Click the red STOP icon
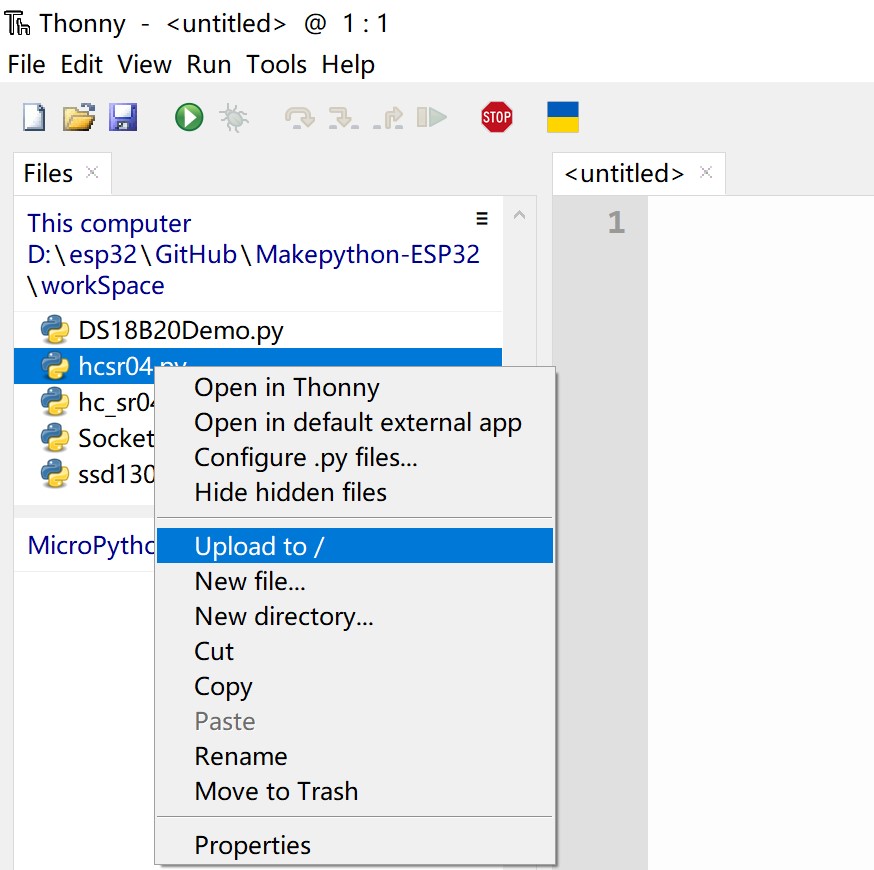 (497, 117)
